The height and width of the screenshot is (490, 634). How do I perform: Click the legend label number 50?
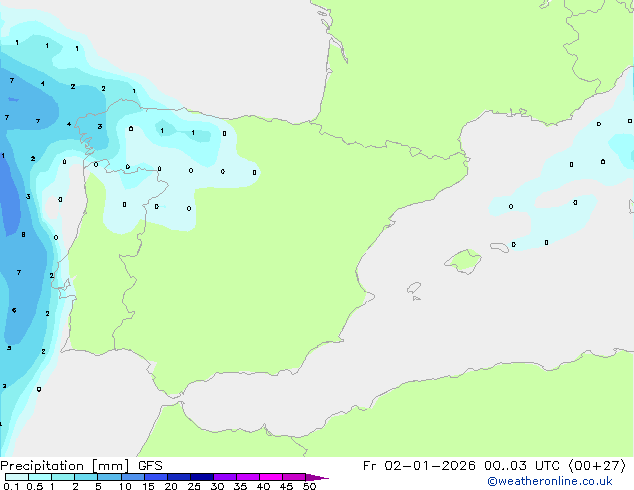[309, 486]
